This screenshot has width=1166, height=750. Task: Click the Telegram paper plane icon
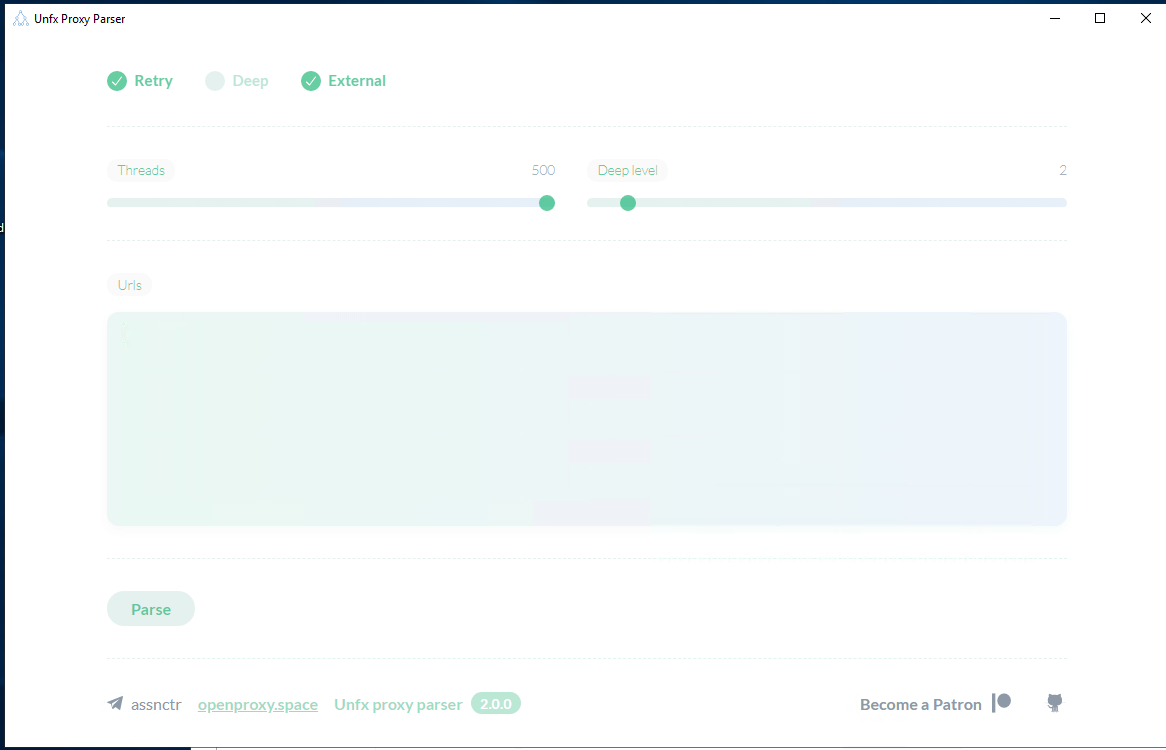point(115,704)
